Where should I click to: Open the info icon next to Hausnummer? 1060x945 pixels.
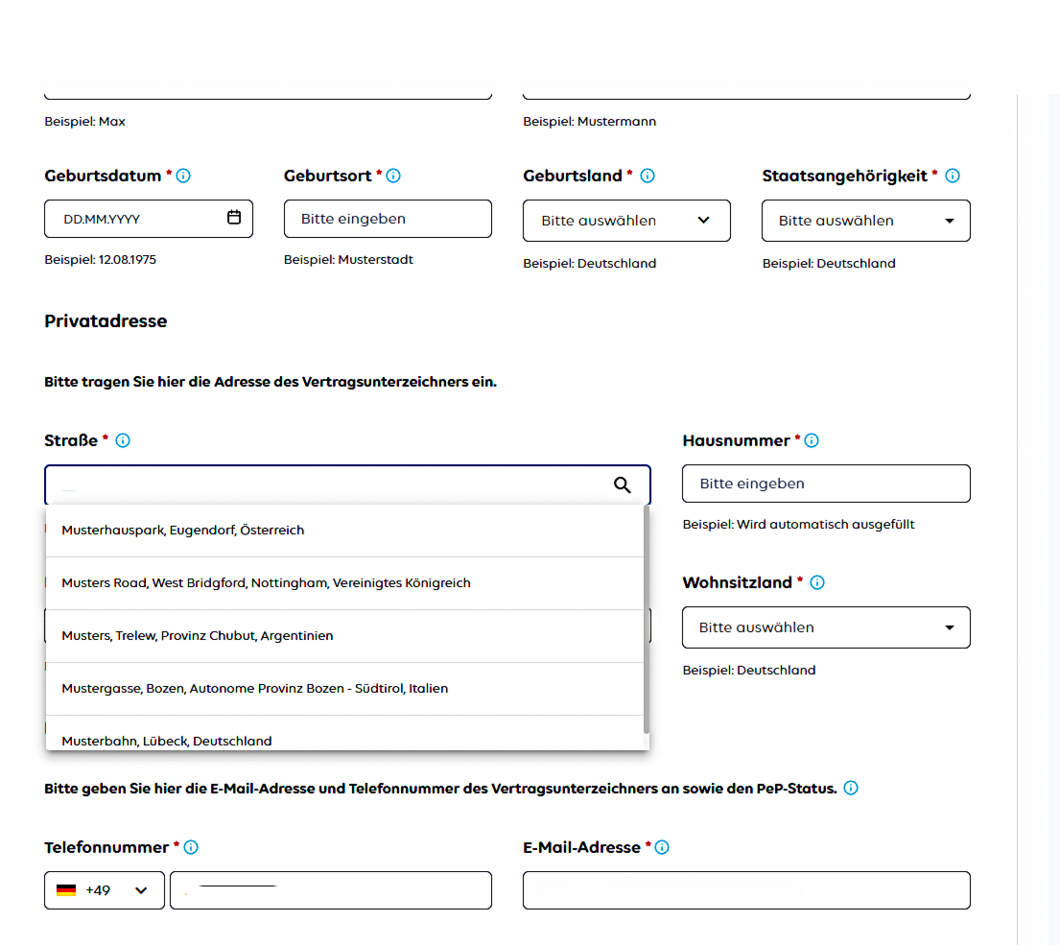click(811, 441)
